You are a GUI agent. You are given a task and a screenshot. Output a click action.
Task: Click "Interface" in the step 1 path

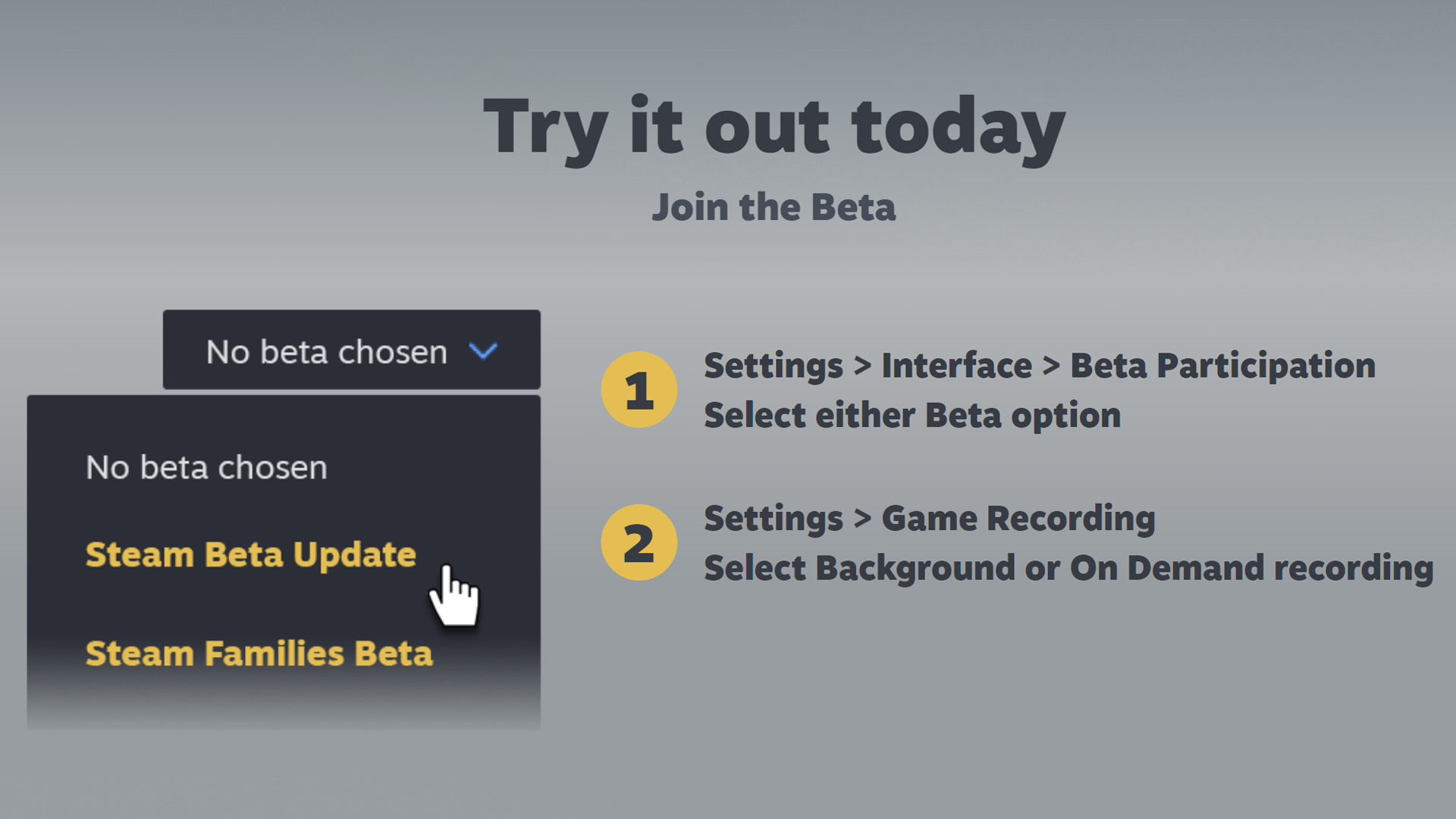[x=956, y=366]
